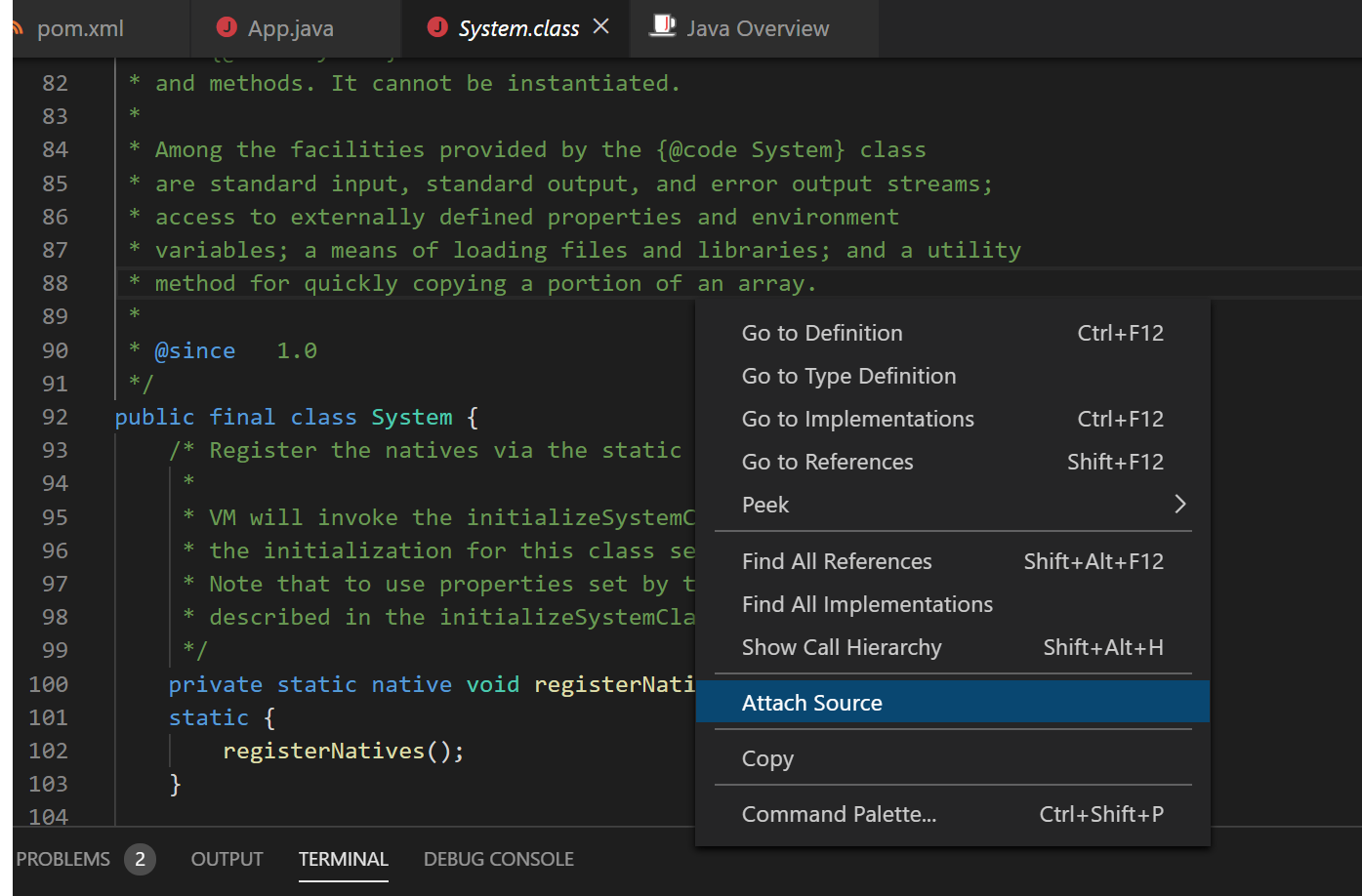The image size is (1362, 896).
Task: Click the problems count badge 2
Action: coord(140,859)
